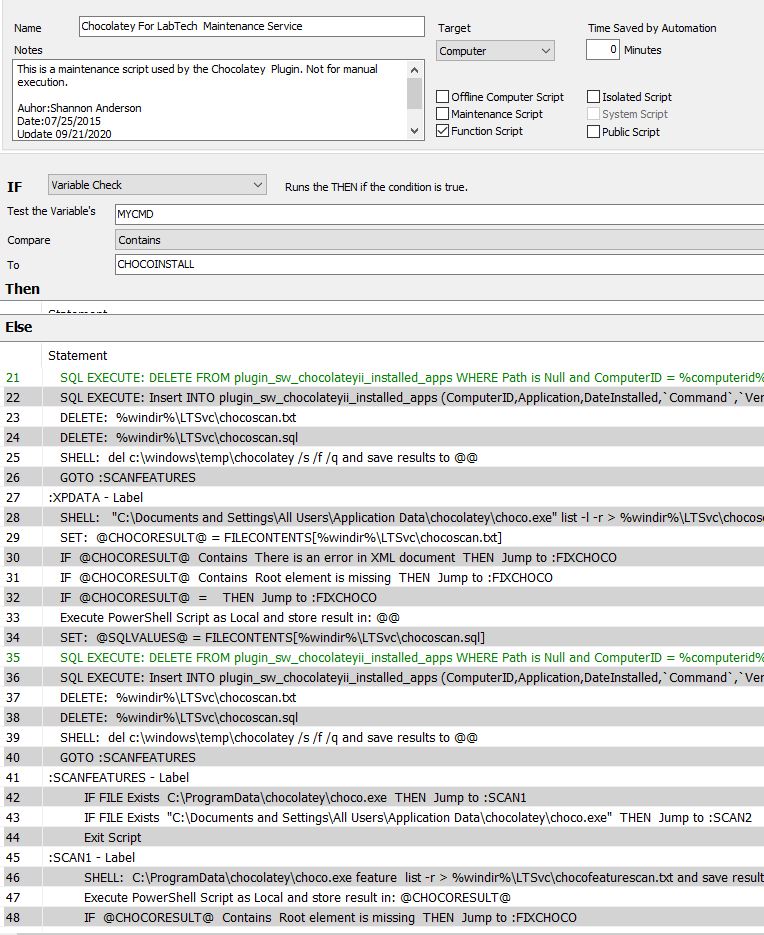Screen dimensions: 764x935
Task: Select the :SCAN1 label on line 45
Action: coord(91,857)
